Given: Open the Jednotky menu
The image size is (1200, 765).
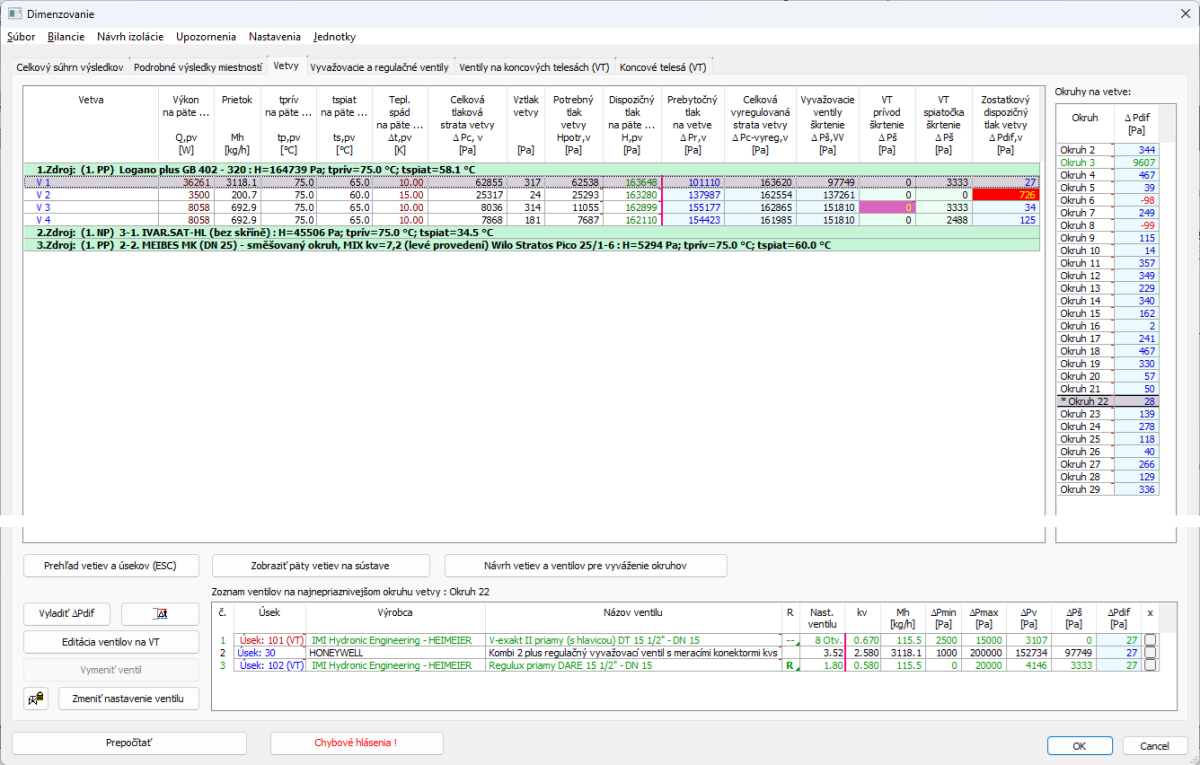Looking at the screenshot, I should [334, 37].
